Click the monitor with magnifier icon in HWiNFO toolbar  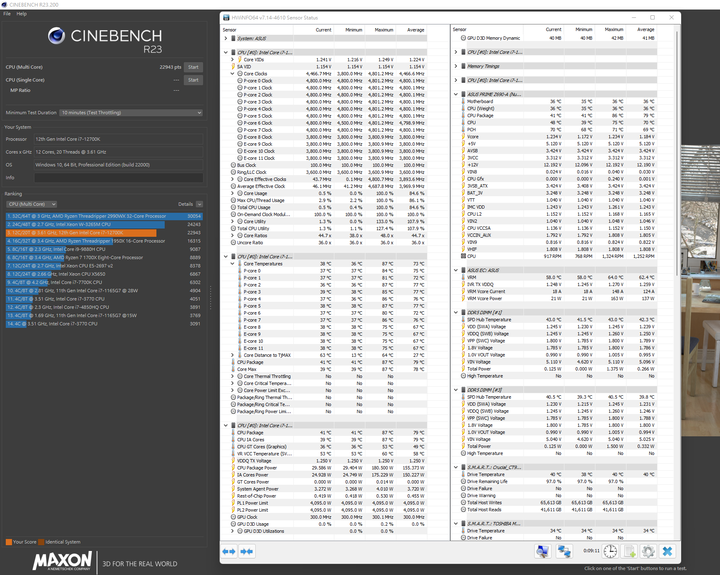tap(543, 551)
